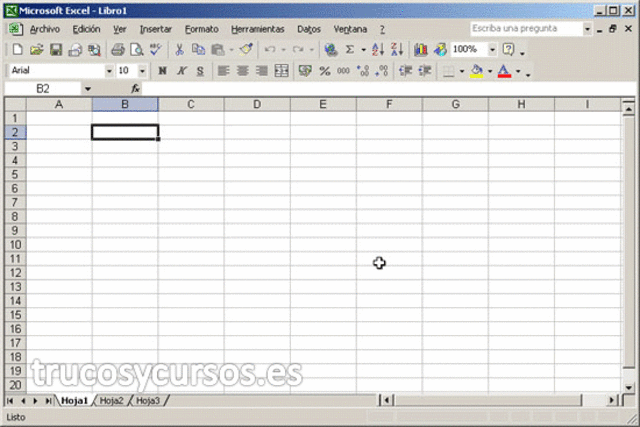Select column D header

click(x=257, y=105)
